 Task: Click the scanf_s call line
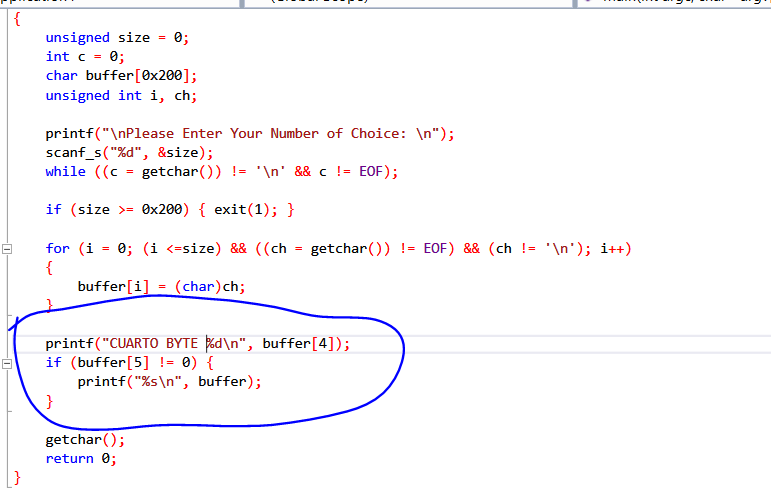(129, 153)
